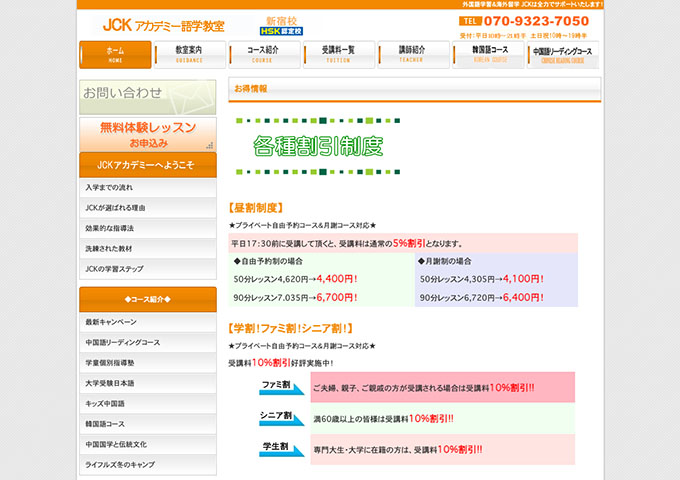
Task: Click the orange TEL label icon
Action: click(470, 21)
